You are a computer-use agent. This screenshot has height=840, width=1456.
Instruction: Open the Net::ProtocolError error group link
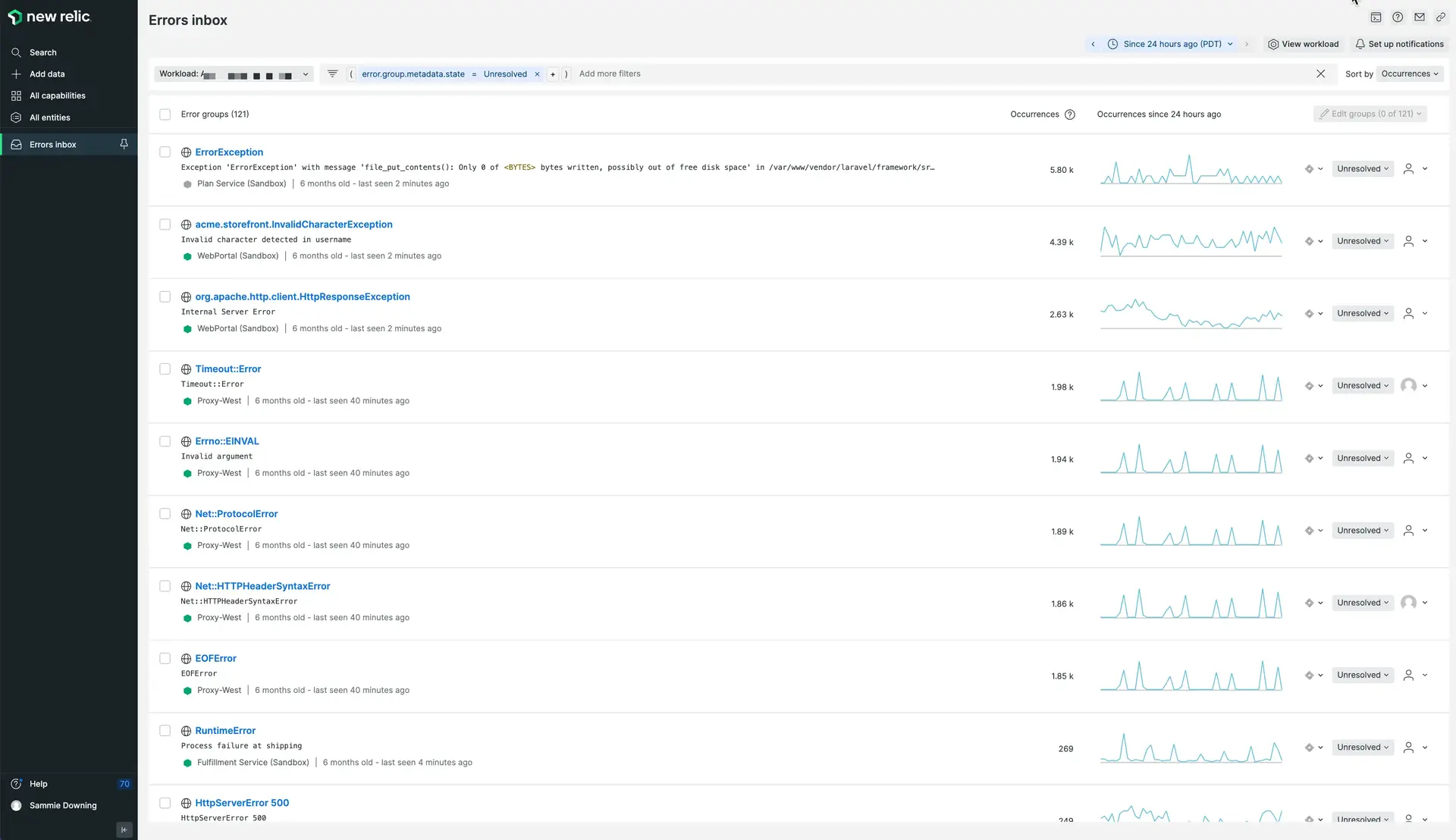coord(236,513)
